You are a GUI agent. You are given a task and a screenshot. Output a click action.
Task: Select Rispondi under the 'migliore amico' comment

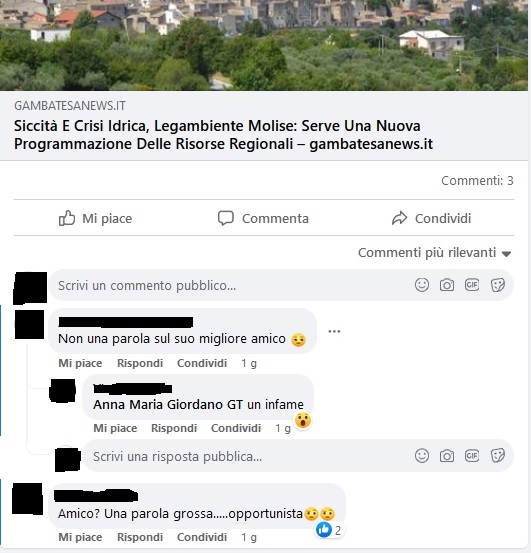click(140, 363)
